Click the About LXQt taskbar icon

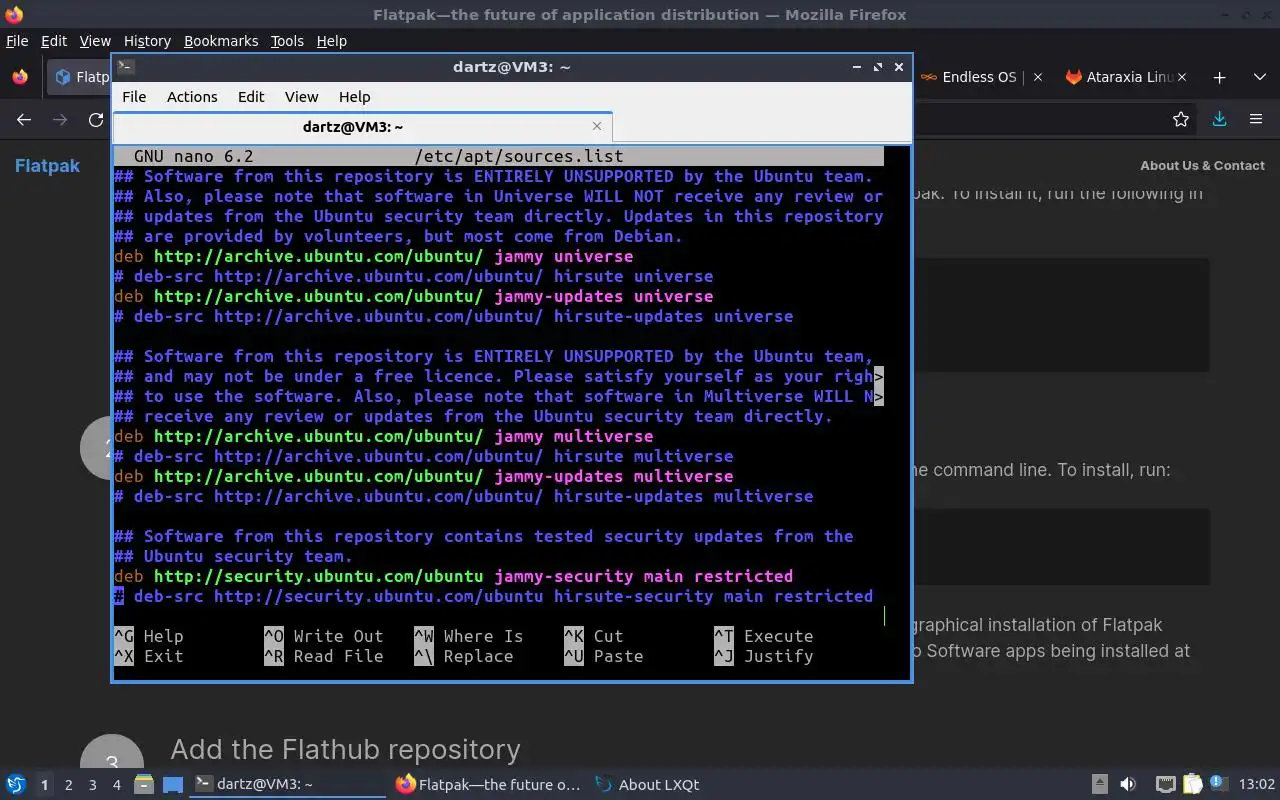tap(604, 785)
